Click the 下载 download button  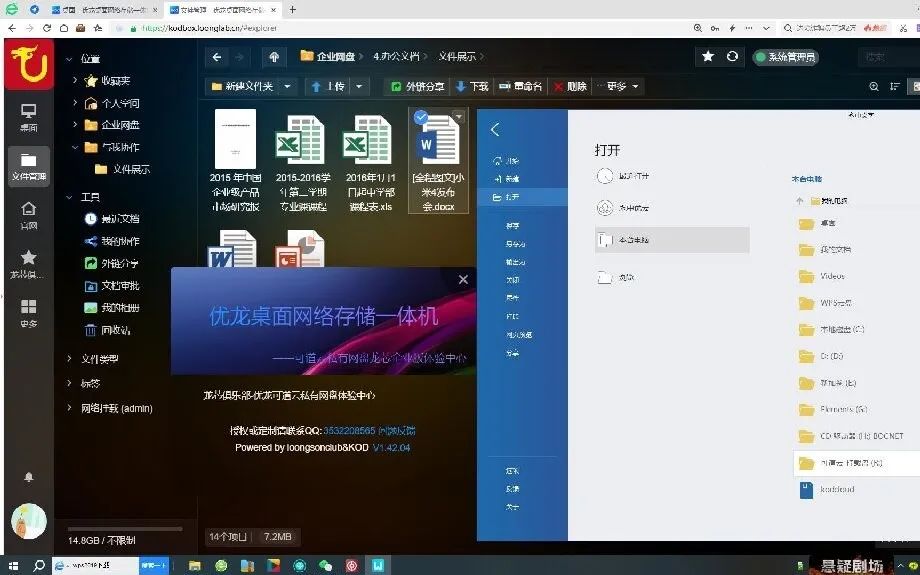[x=472, y=87]
